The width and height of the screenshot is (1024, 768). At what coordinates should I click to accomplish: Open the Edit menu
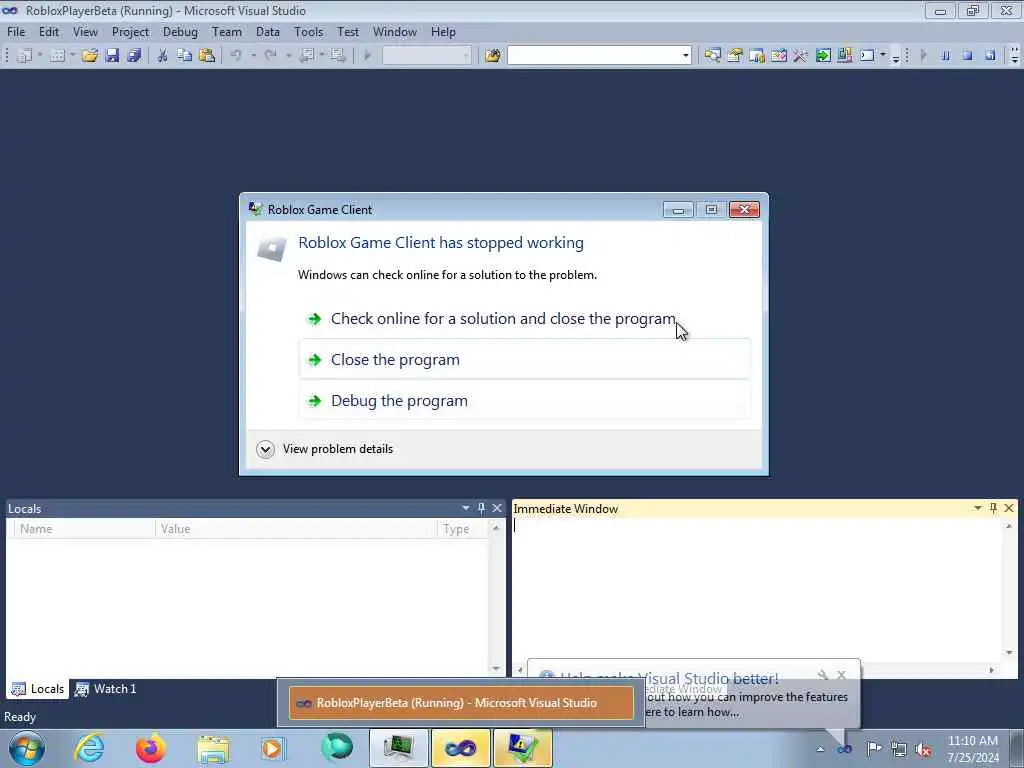pos(48,31)
